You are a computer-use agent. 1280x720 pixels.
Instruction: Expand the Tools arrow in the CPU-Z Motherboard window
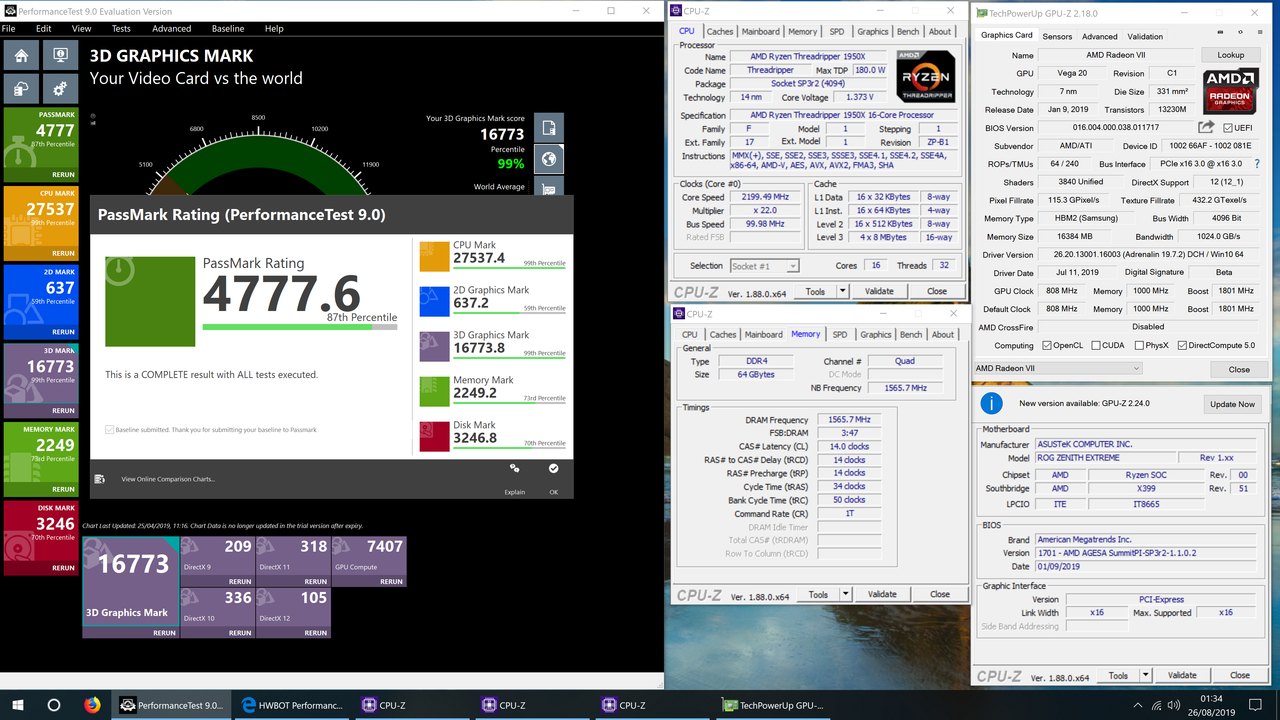1145,675
